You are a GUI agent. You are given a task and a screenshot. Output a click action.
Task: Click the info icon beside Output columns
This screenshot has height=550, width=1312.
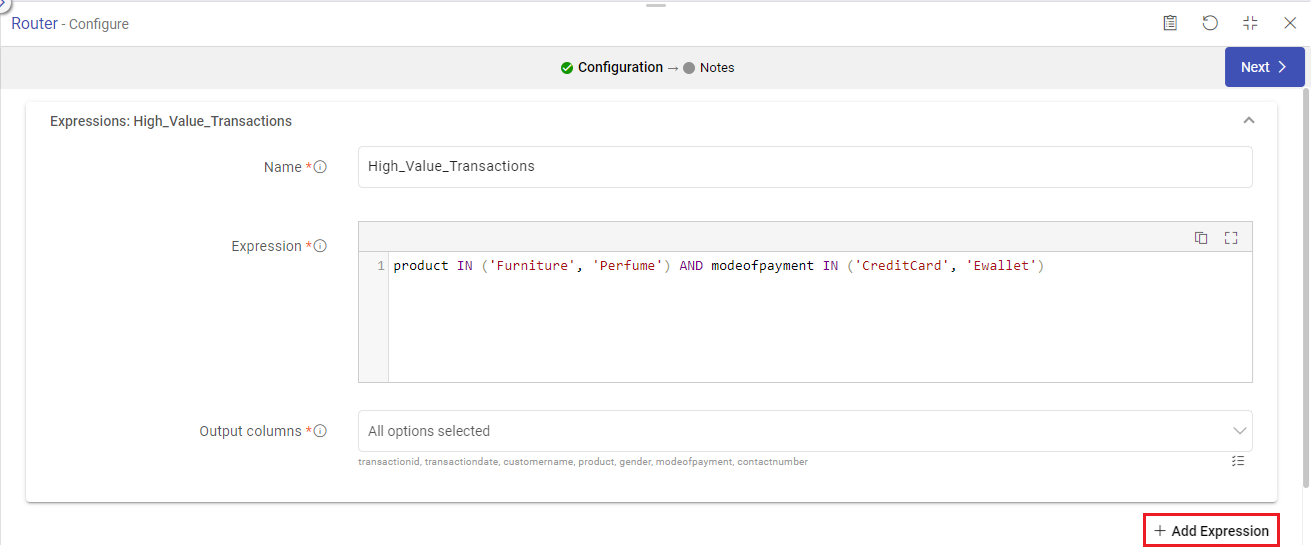tap(320, 431)
